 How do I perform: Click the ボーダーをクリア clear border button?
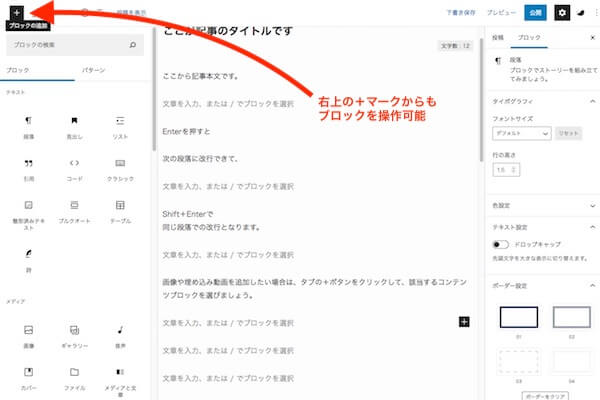[545, 396]
